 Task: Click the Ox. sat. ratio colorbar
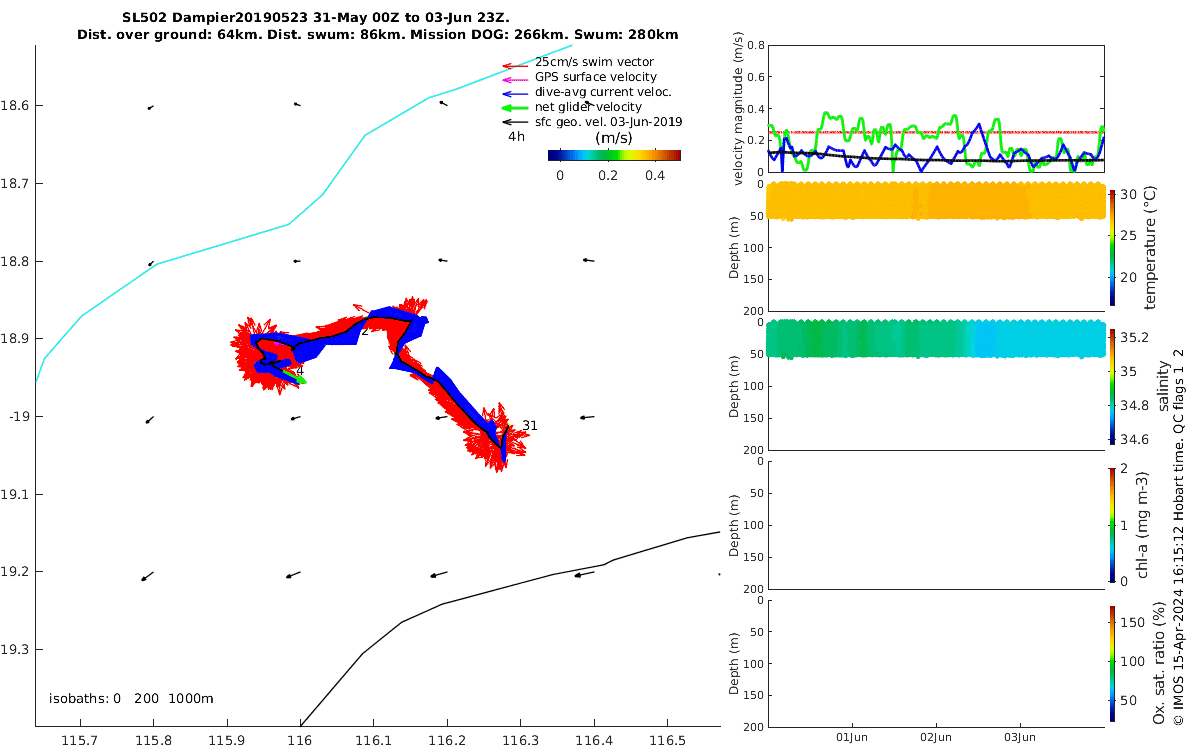(x=1113, y=663)
